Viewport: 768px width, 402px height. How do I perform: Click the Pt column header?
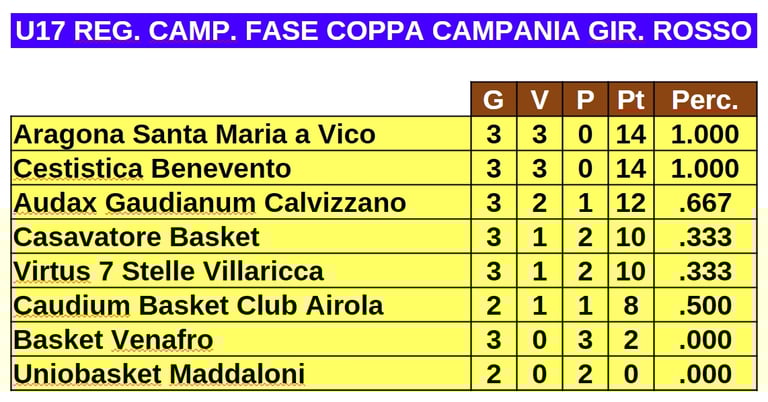click(631, 99)
